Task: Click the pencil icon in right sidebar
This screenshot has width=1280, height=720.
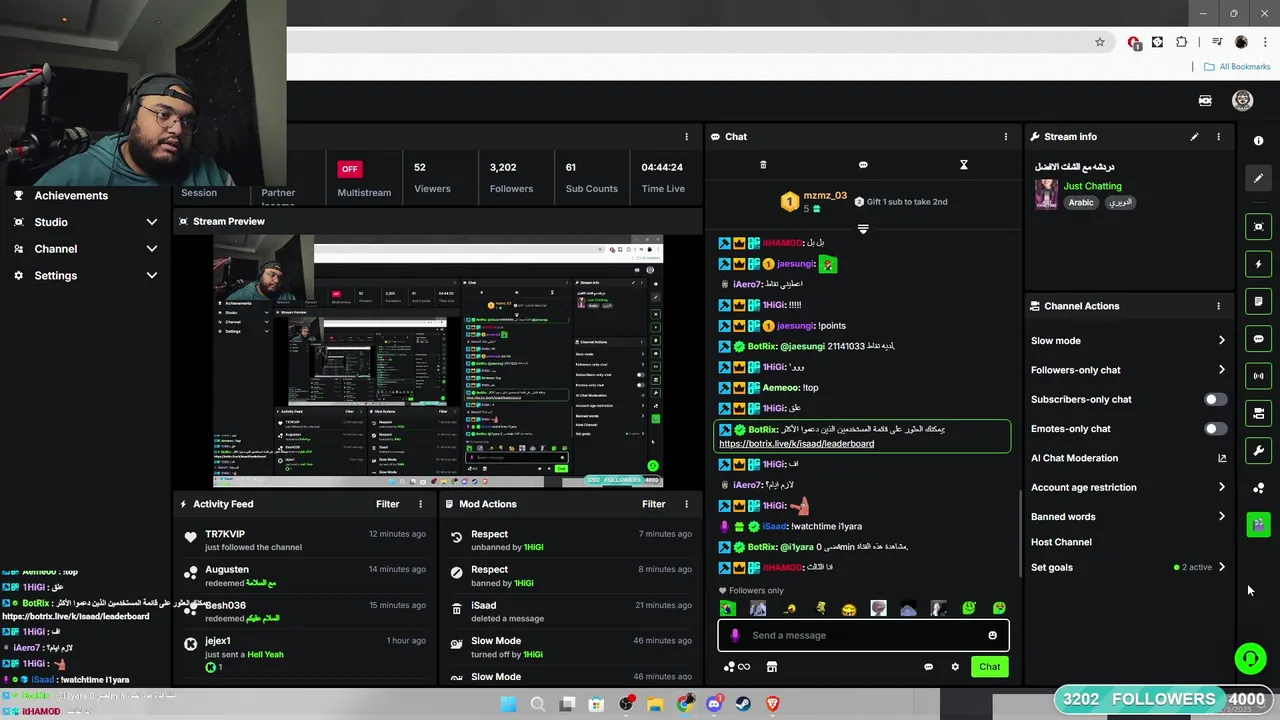Action: 1258,178
